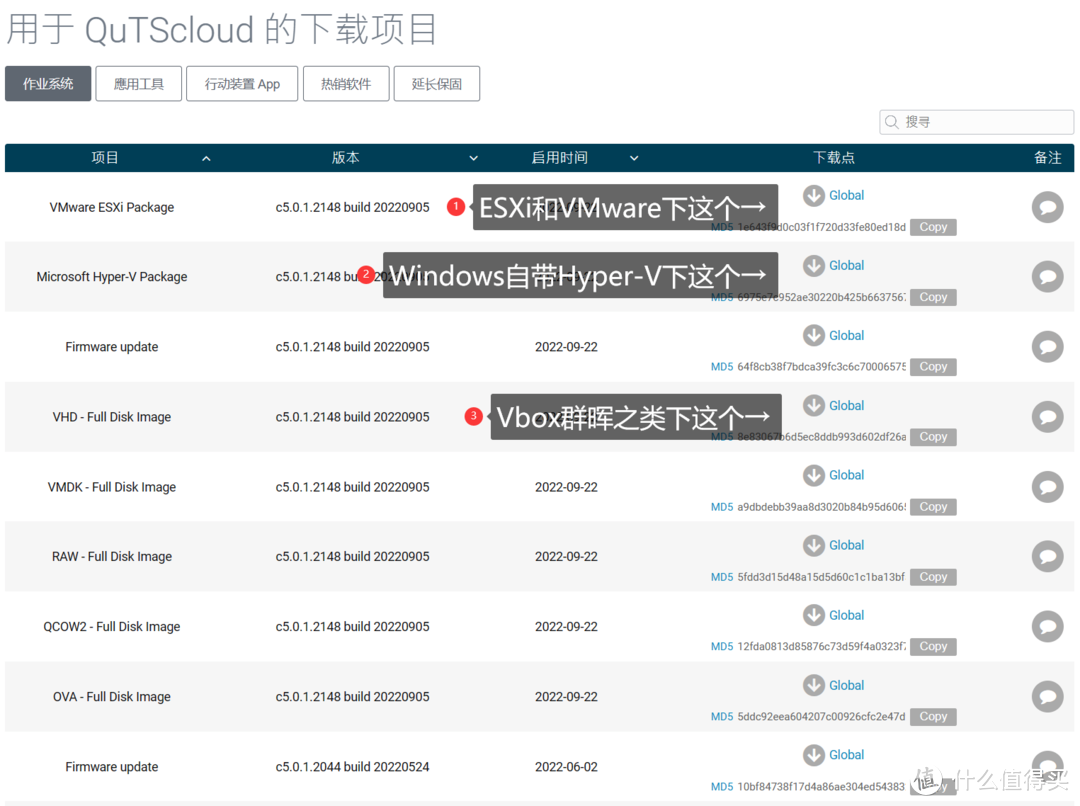Switch to the 行动装置 App tab
Screen dimensions: 1080x806
coord(242,84)
